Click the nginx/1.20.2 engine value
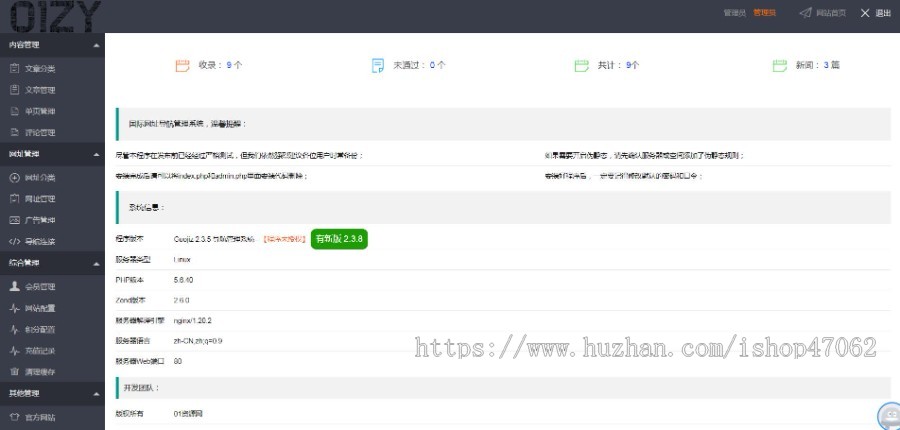Image resolution: width=900 pixels, height=430 pixels. pos(192,320)
